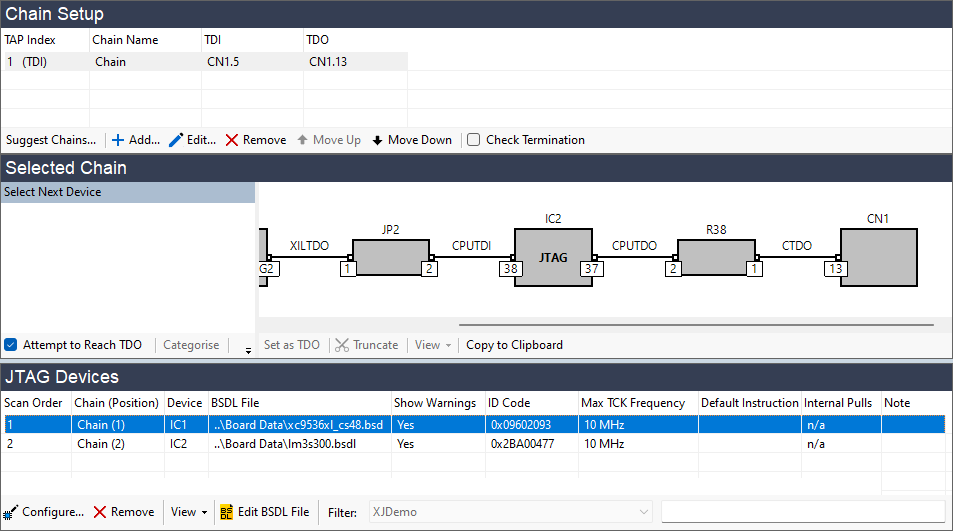
Task: Click the Edit chain pencil icon
Action: (176, 140)
